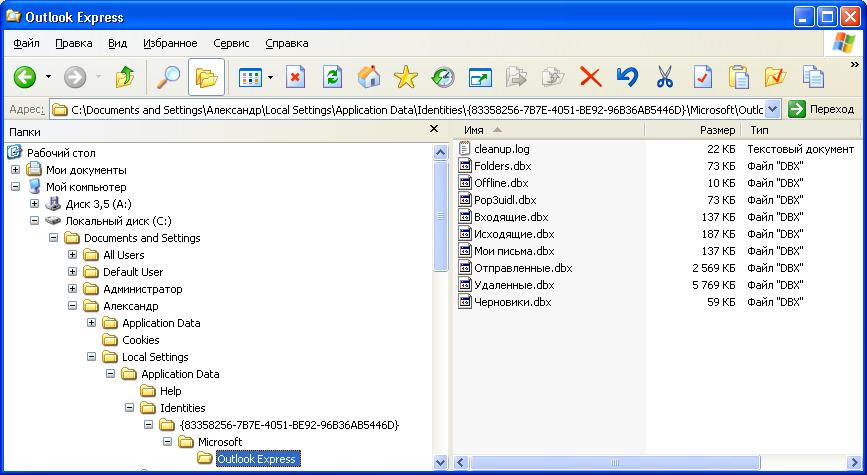867x475 pixels.
Task: Sort files by Тип column header
Action: coord(801,131)
